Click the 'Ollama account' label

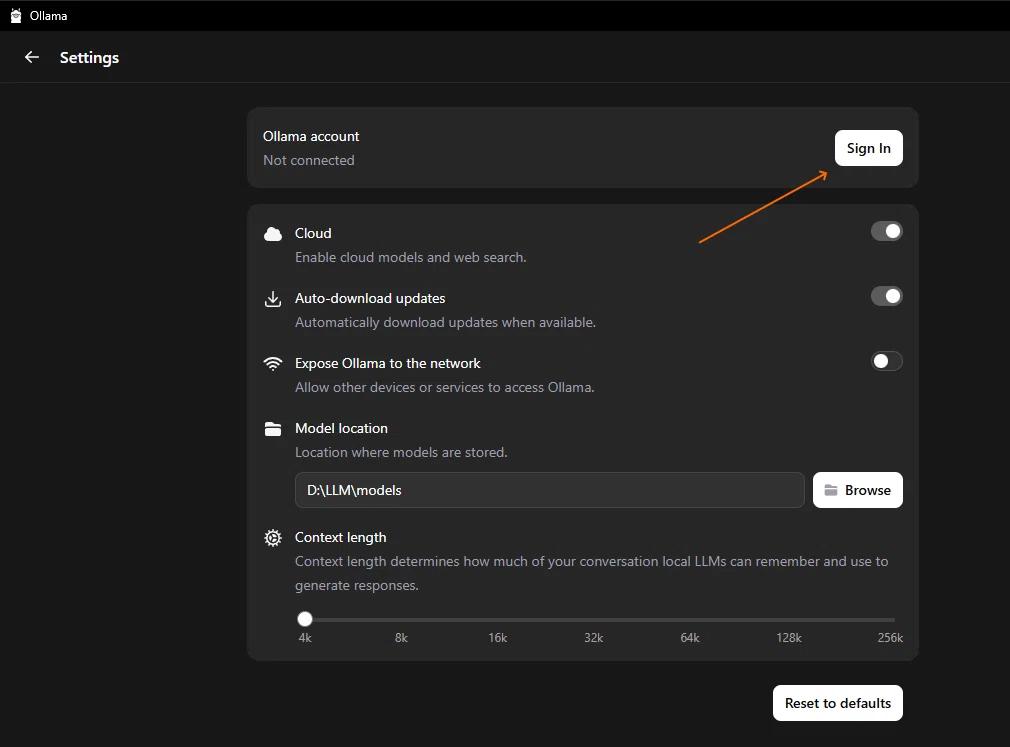311,137
